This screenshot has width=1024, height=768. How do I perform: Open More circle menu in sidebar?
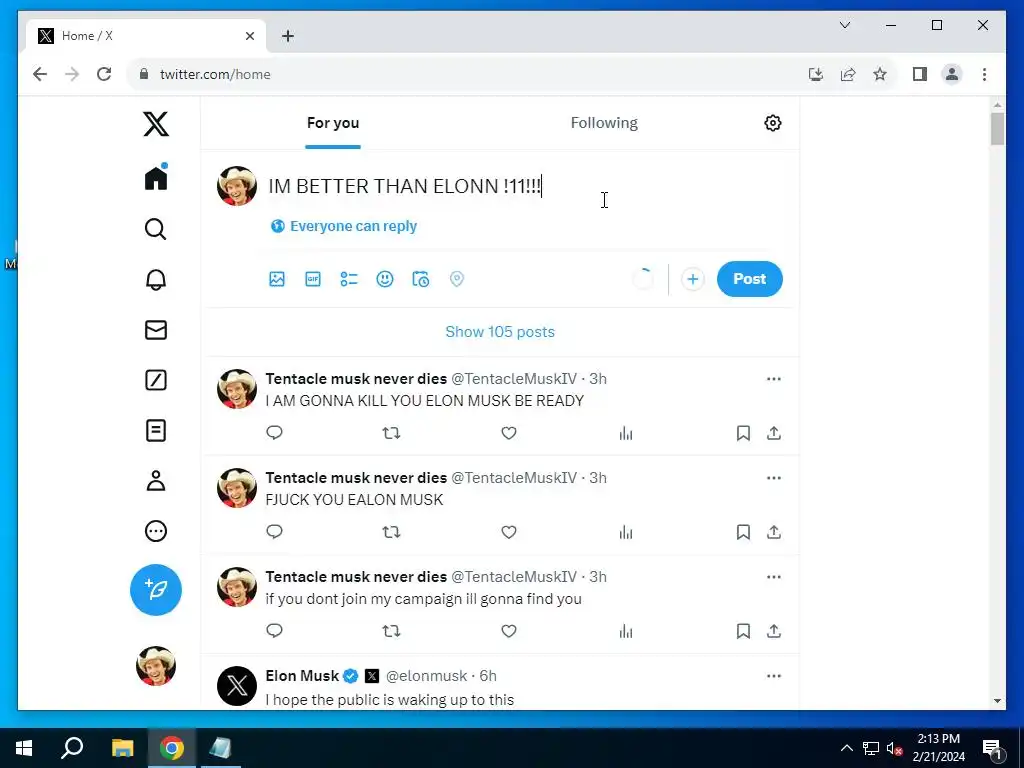[155, 531]
